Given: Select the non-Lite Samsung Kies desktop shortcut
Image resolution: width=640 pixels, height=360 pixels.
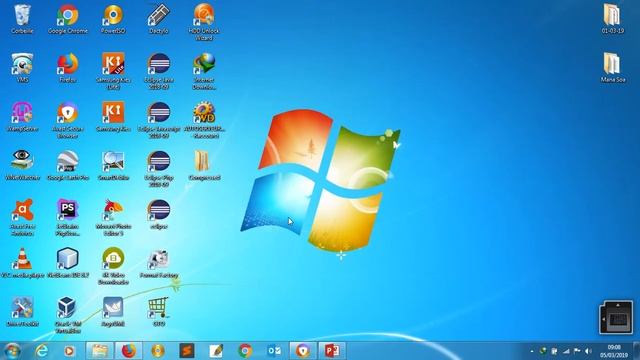Looking at the screenshot, I should click(x=113, y=117).
